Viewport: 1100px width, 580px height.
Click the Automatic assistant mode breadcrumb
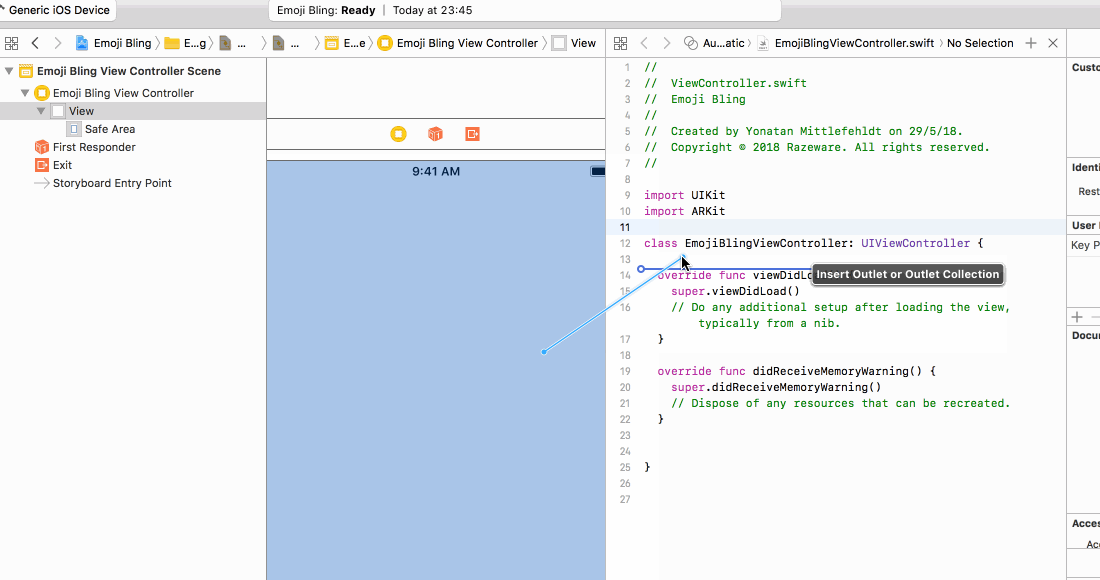714,43
